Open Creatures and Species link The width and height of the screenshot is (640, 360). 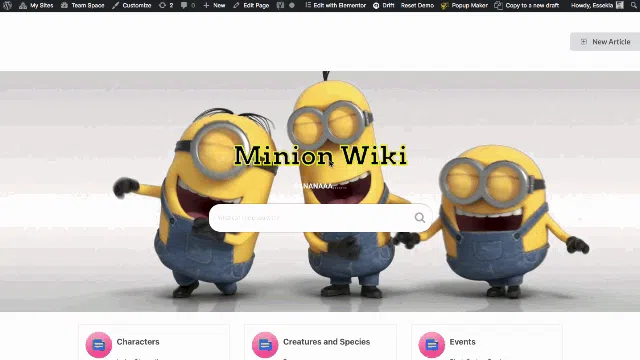pyautogui.click(x=327, y=342)
